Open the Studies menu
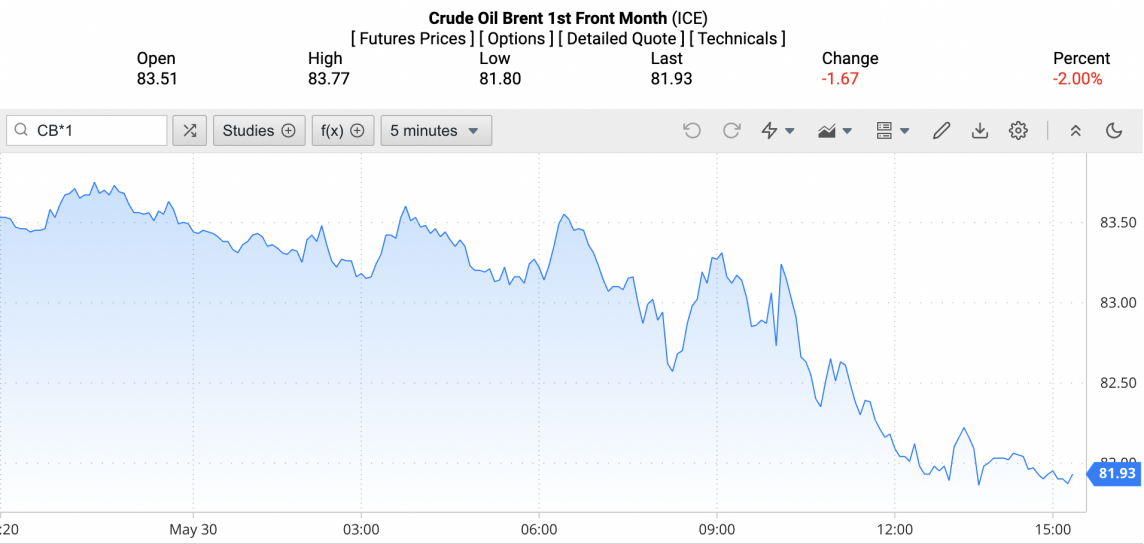This screenshot has width=1144, height=544. click(258, 131)
